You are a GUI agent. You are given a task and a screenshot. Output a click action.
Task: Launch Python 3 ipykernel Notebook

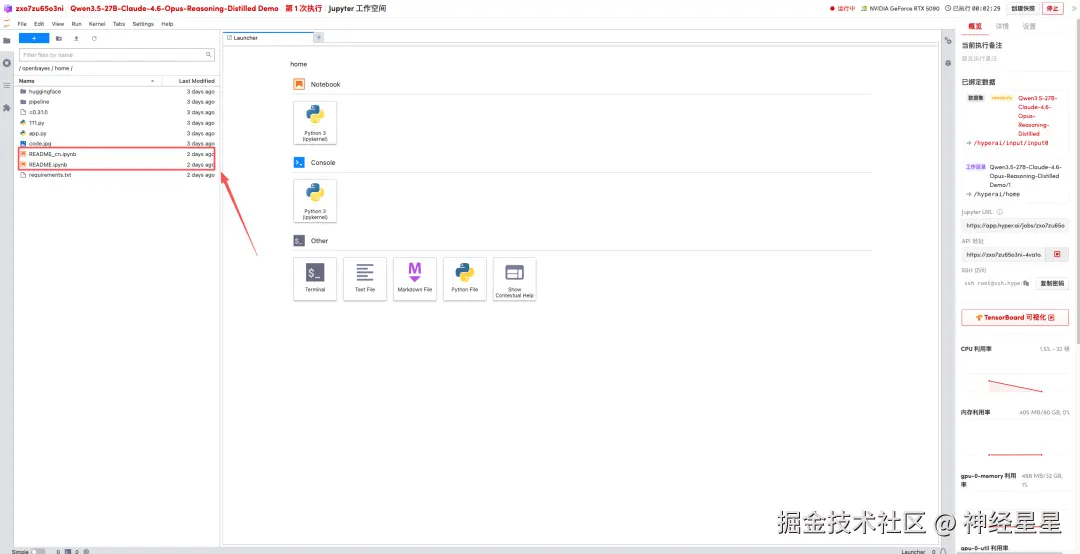tap(315, 123)
